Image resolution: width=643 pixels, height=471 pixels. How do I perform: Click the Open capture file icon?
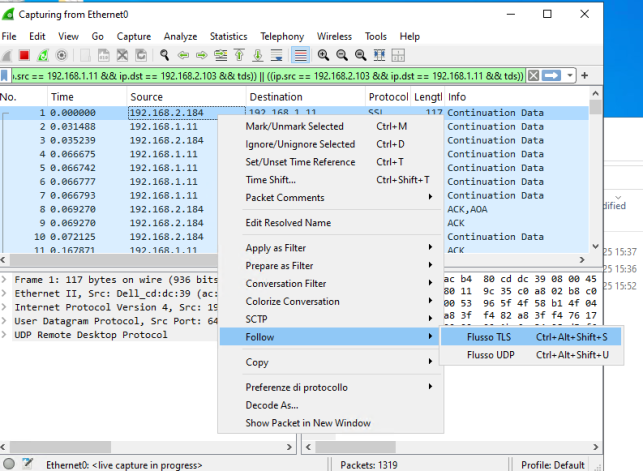85,55
